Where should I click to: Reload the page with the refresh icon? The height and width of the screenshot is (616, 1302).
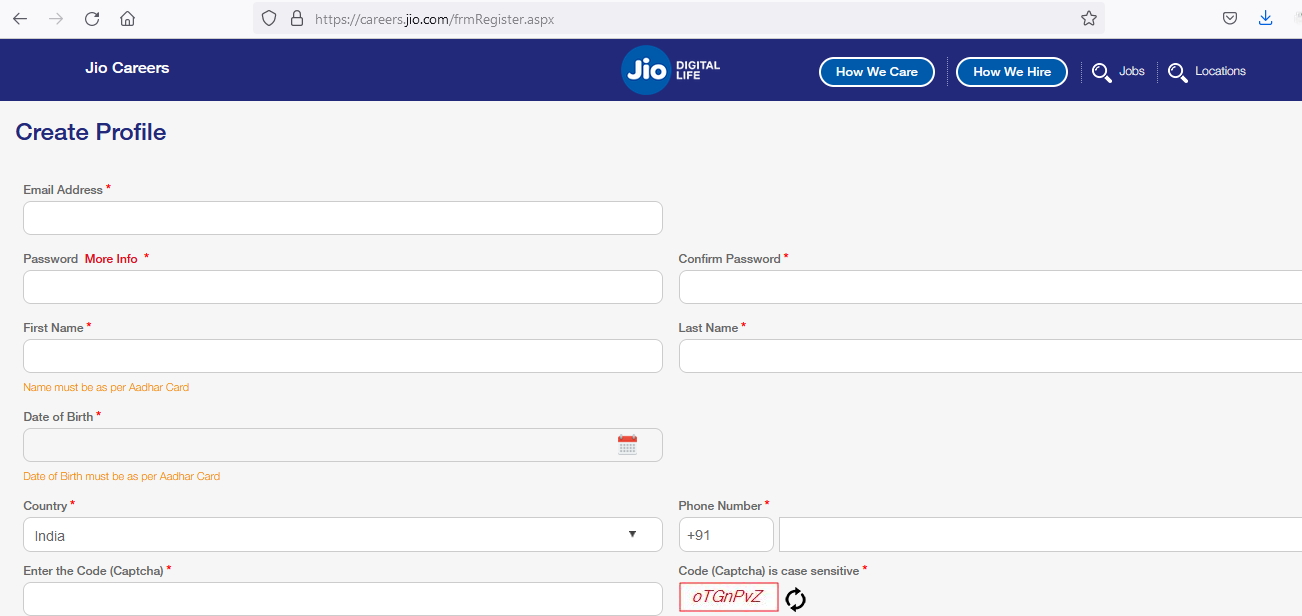pyautogui.click(x=92, y=19)
